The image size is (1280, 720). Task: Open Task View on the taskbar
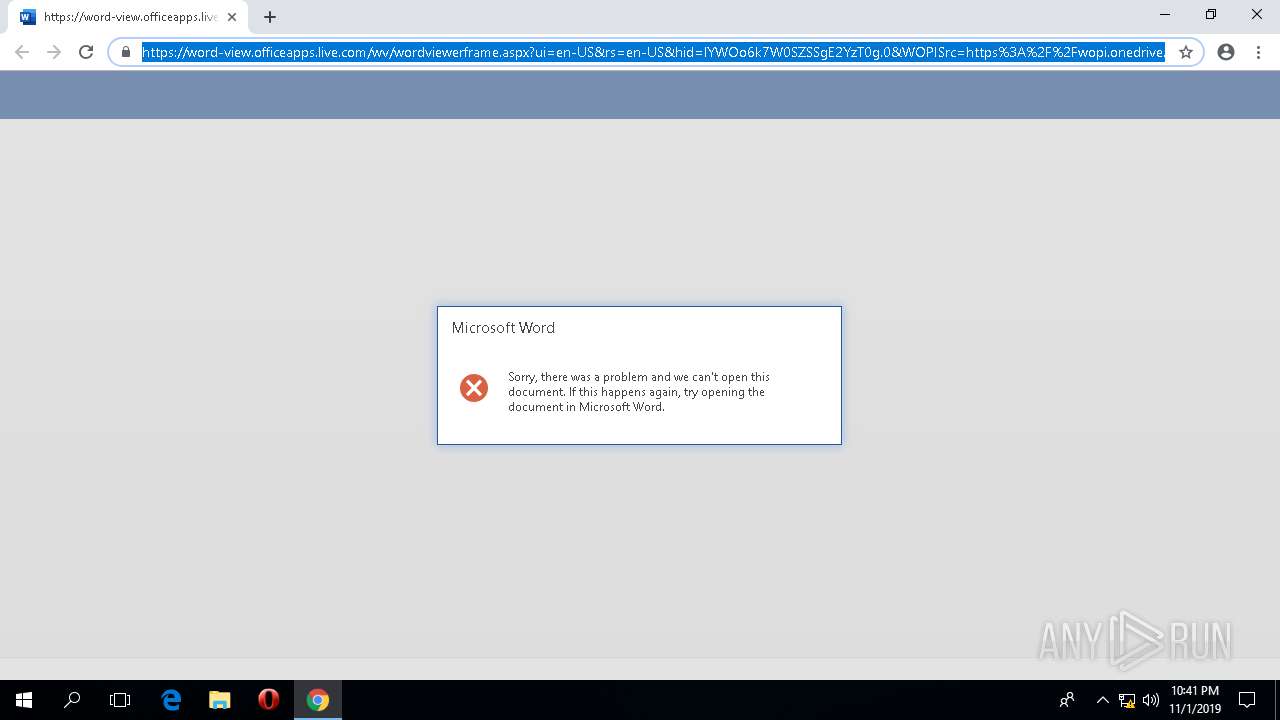(x=120, y=700)
